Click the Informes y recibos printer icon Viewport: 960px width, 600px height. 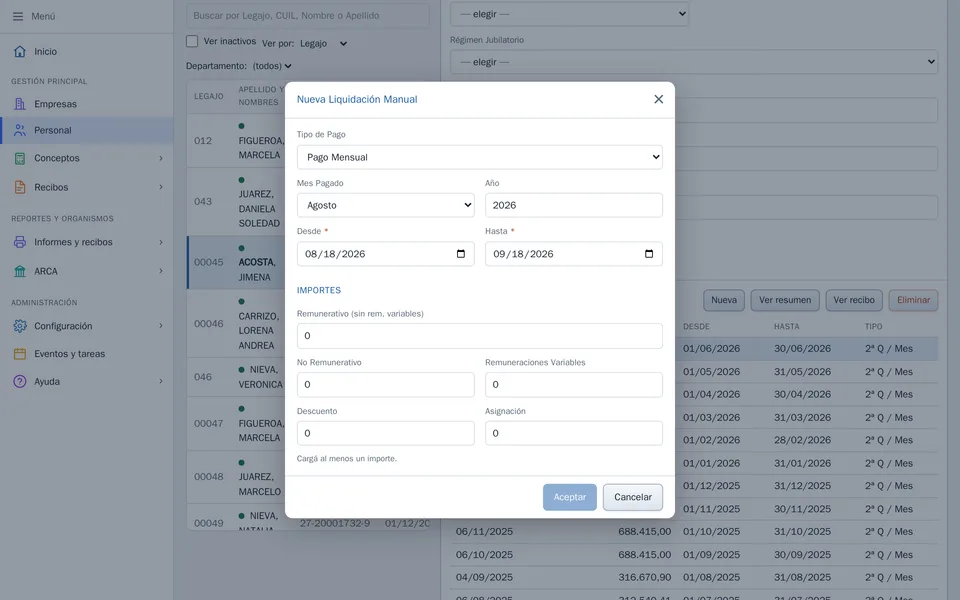pos(20,242)
